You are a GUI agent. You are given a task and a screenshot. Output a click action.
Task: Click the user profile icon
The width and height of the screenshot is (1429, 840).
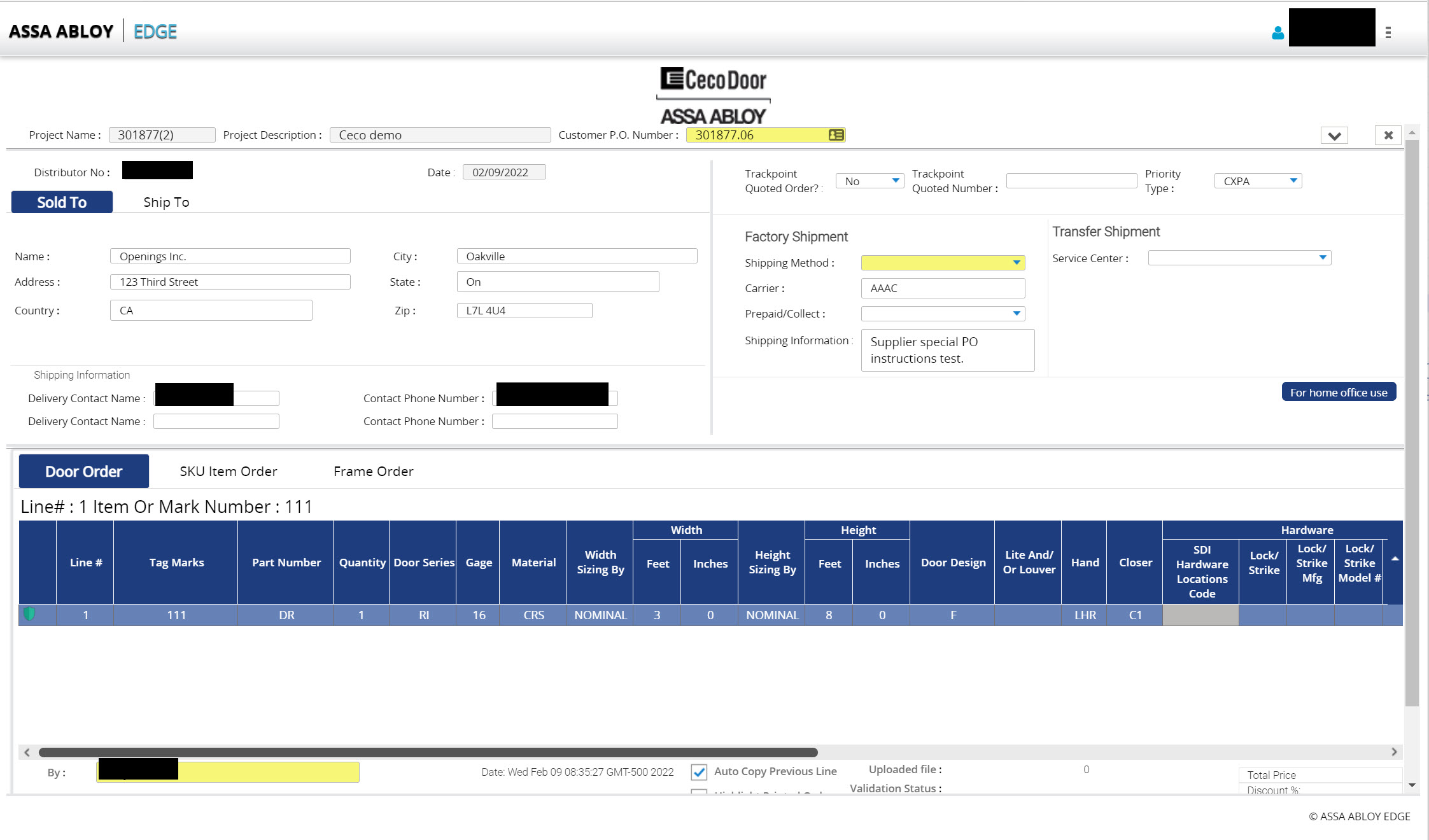tap(1277, 33)
